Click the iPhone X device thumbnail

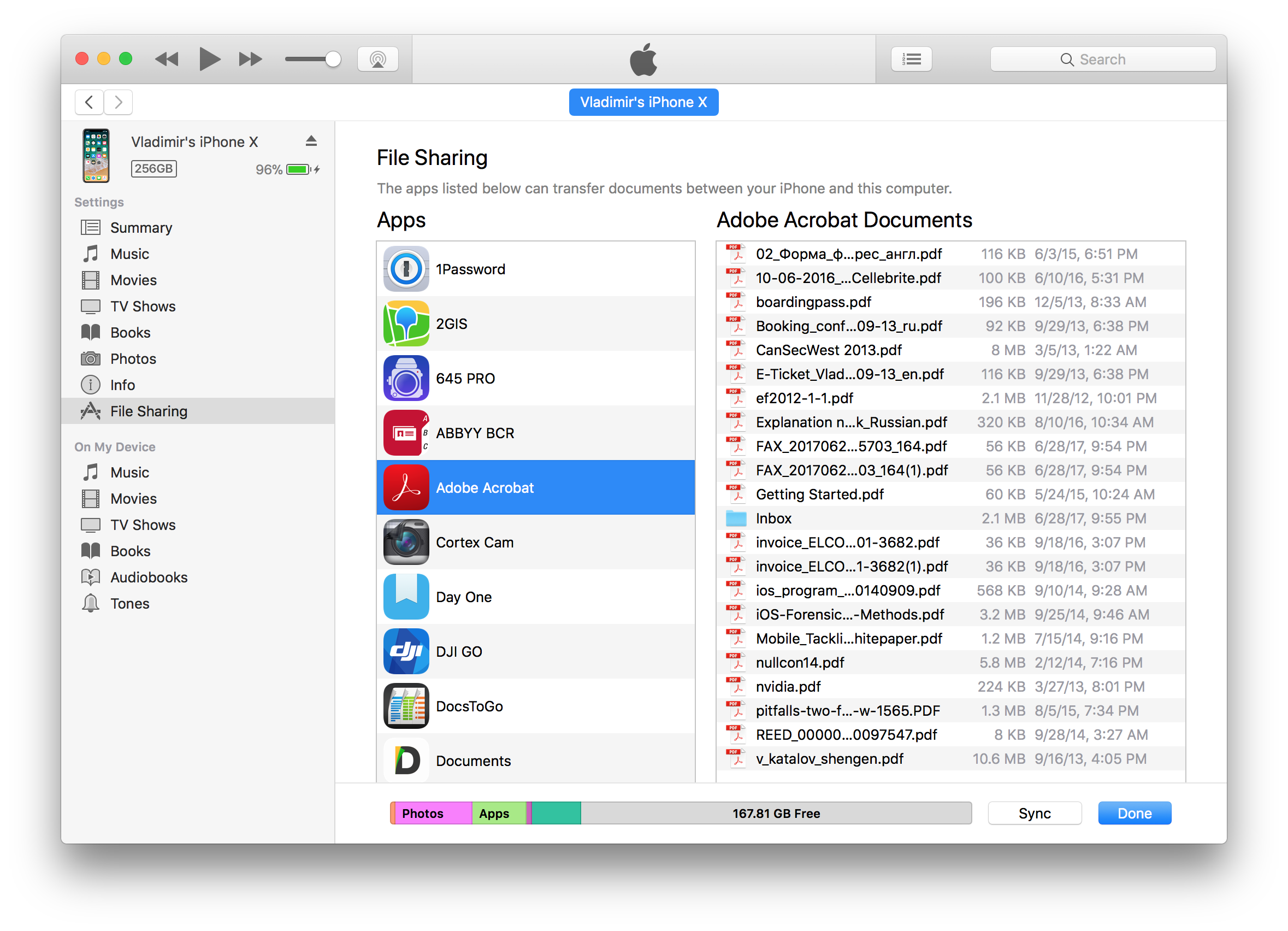[x=96, y=155]
